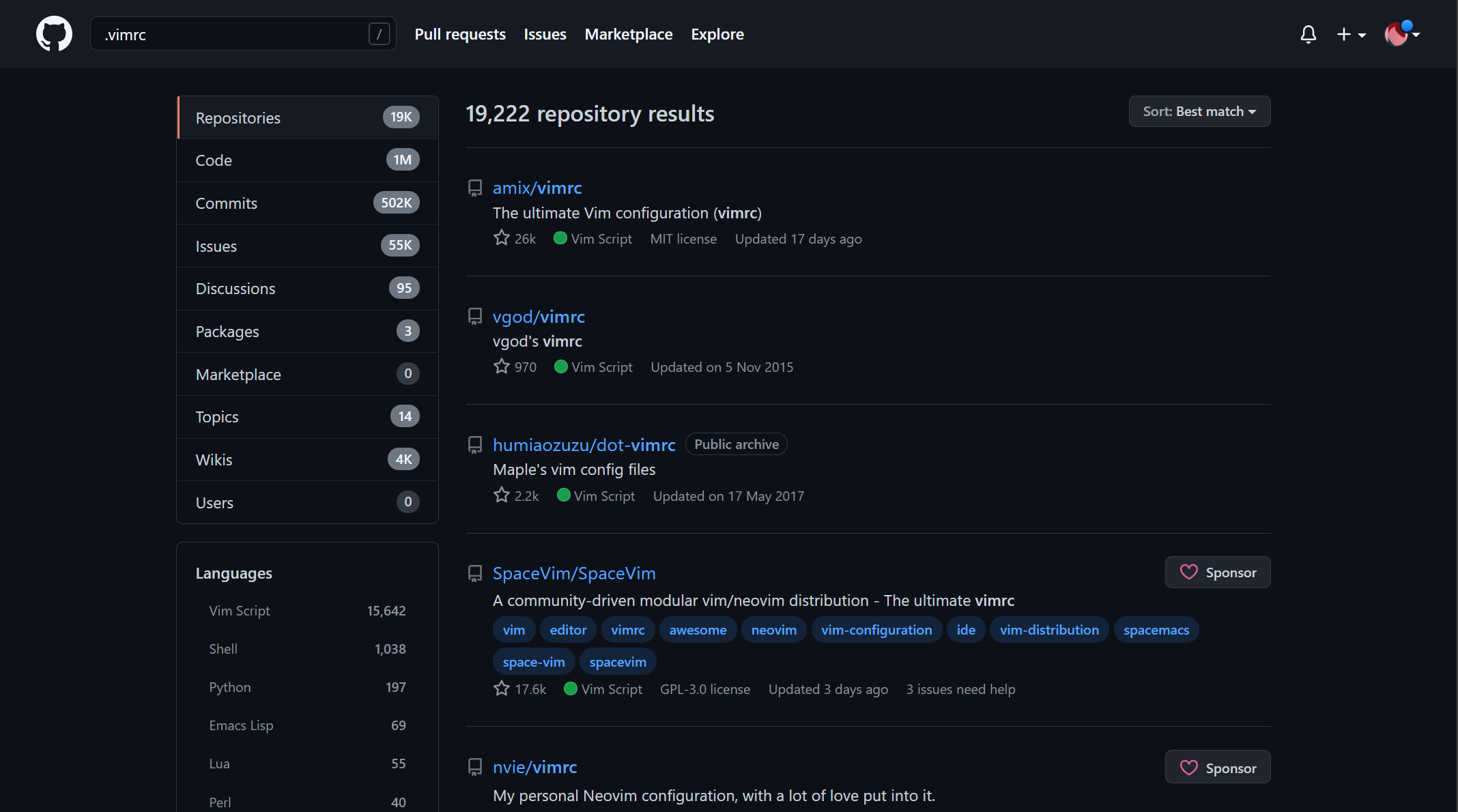Click the repo icon next to nvie/vimrc
Viewport: 1458px width, 812px height.
pos(475,767)
